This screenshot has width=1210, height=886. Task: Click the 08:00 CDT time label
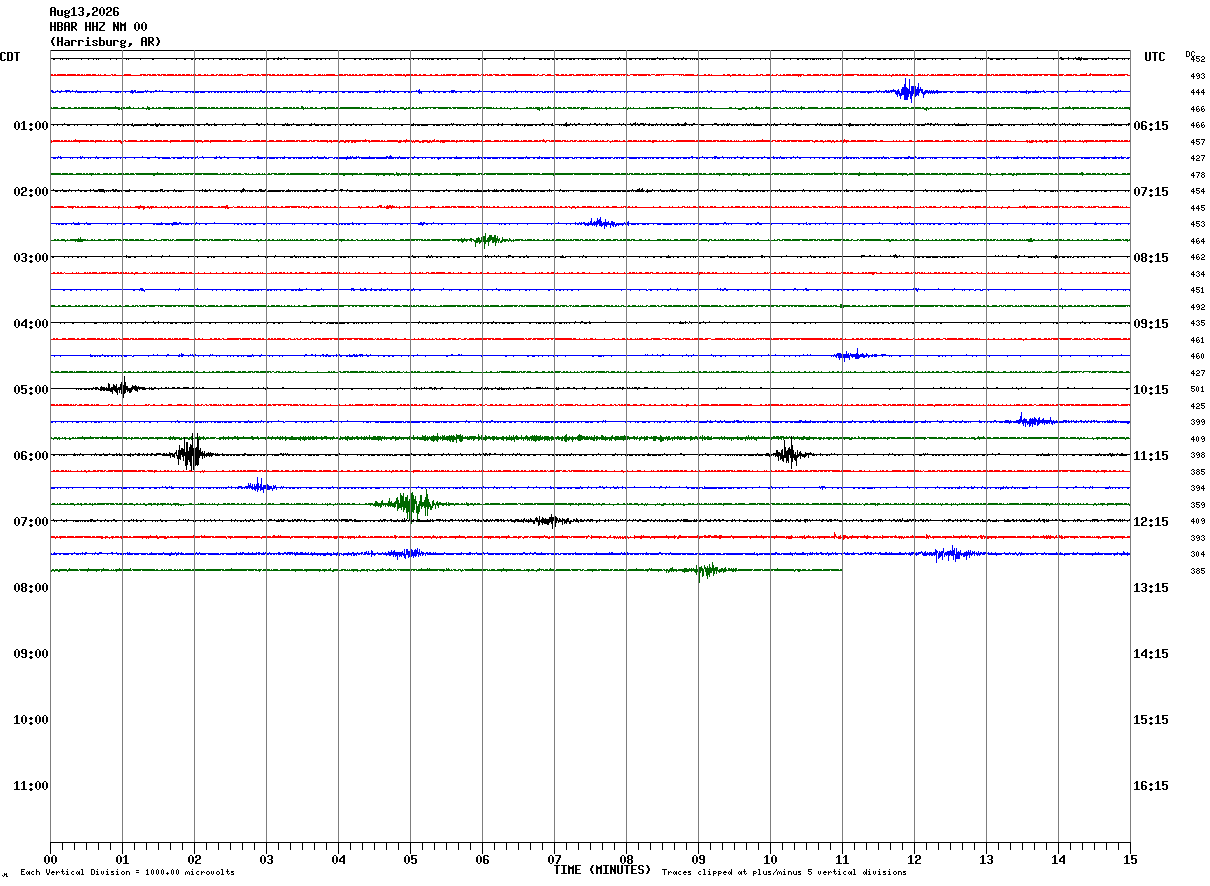31,587
